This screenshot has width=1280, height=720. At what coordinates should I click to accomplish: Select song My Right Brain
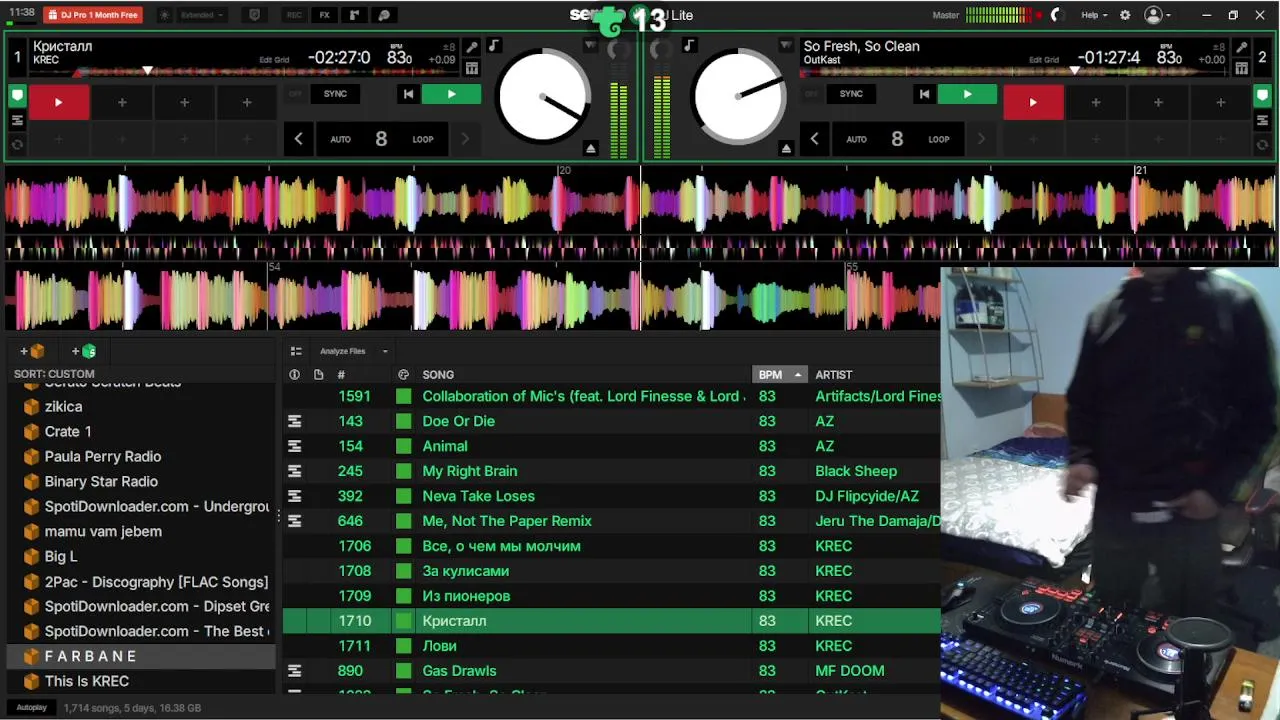(470, 471)
